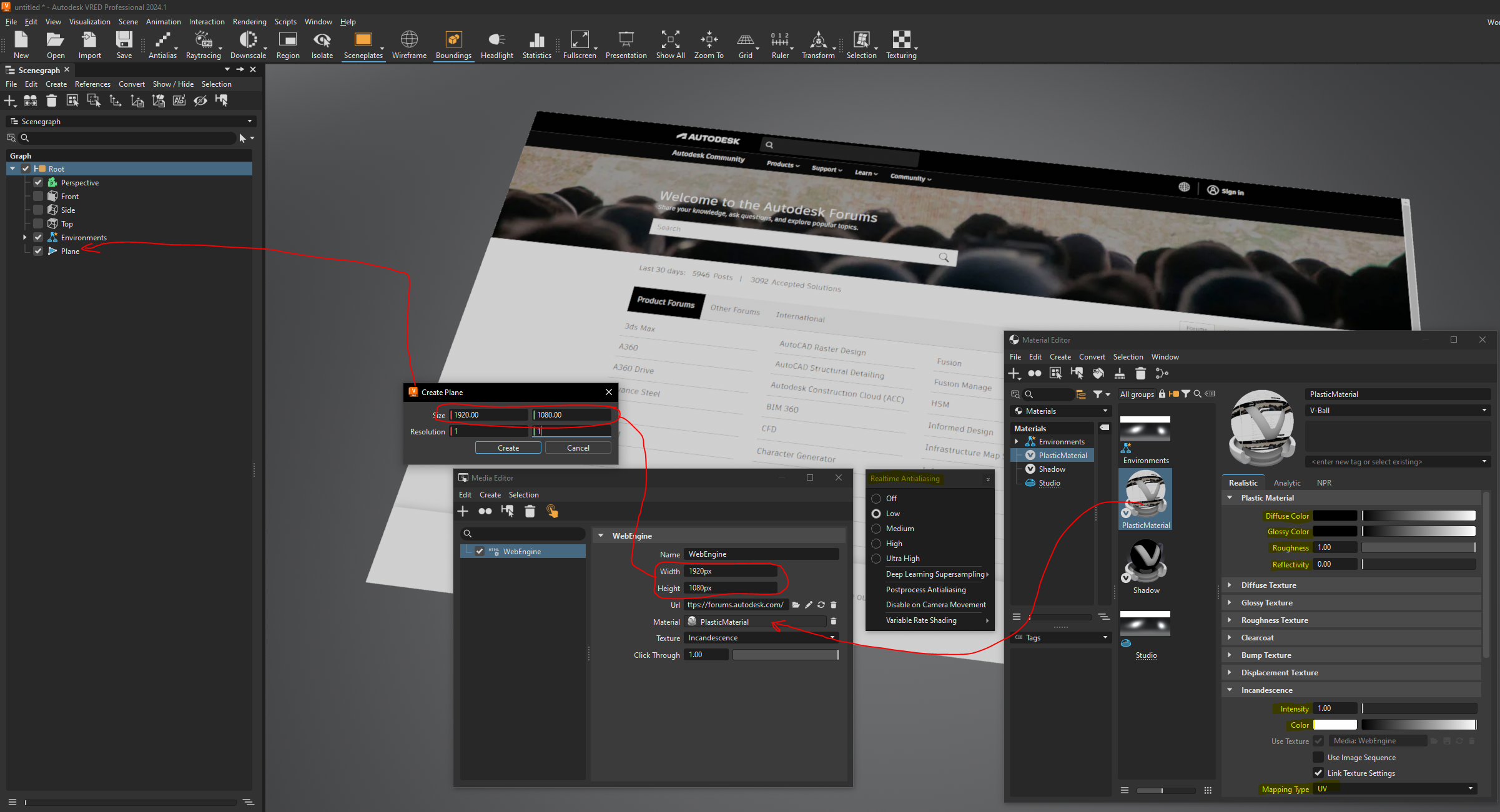Screen dimensions: 1500x812
Task: Select the paint-bucket apply icon in Material Editor
Action: point(1098,373)
